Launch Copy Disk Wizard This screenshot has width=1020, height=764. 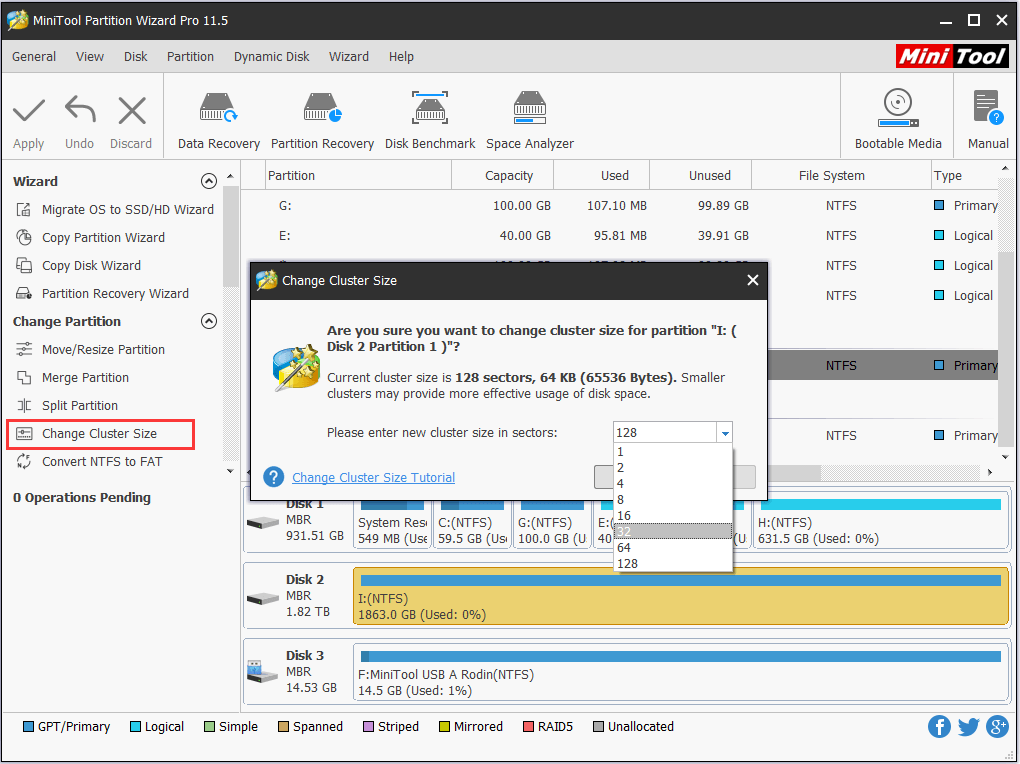coord(78,266)
